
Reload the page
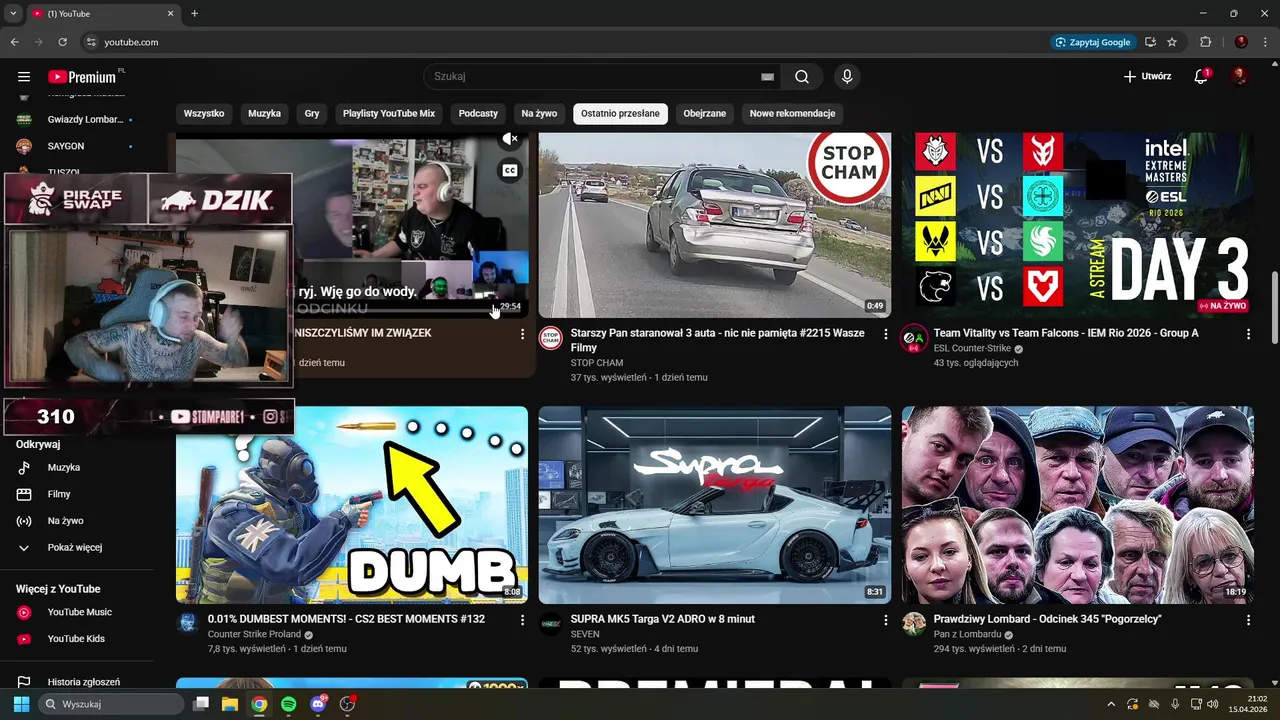click(x=63, y=42)
